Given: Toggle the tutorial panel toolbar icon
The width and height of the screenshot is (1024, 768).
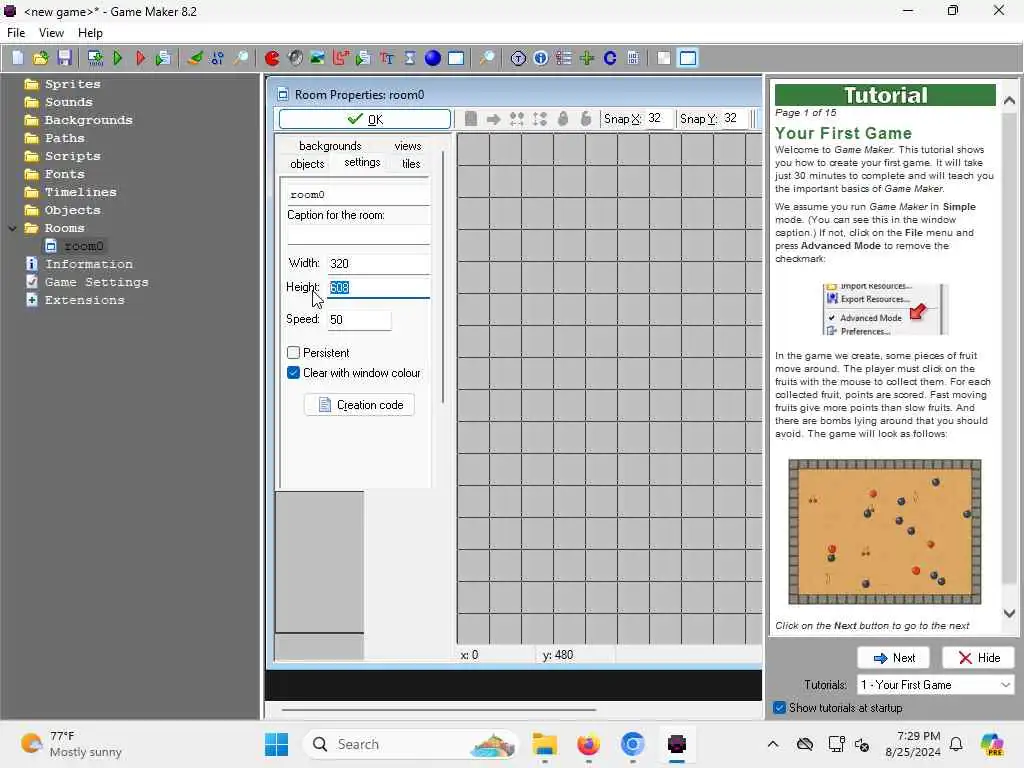Looking at the screenshot, I should pyautogui.click(x=688, y=58).
